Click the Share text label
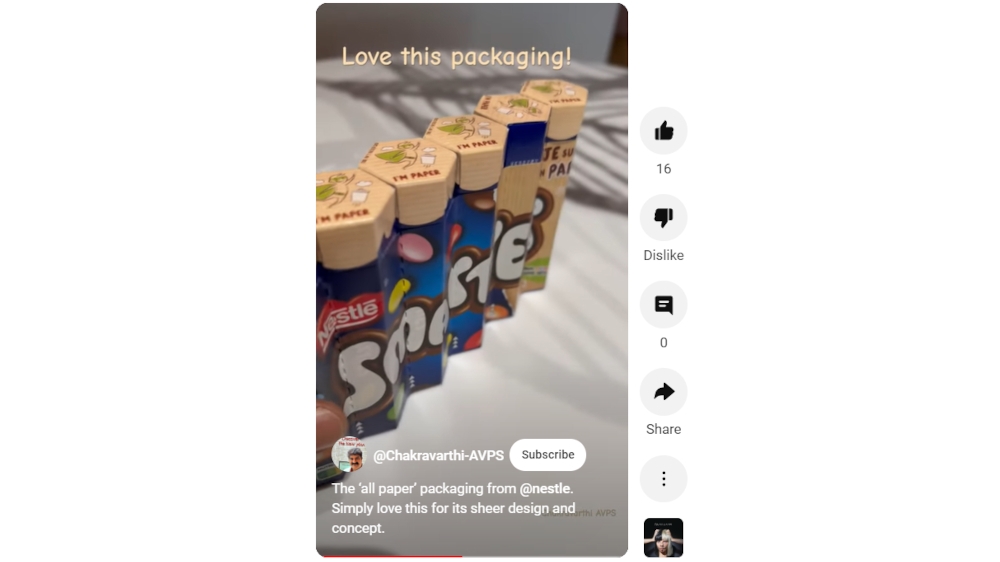The height and width of the screenshot is (562, 1000). tap(663, 429)
